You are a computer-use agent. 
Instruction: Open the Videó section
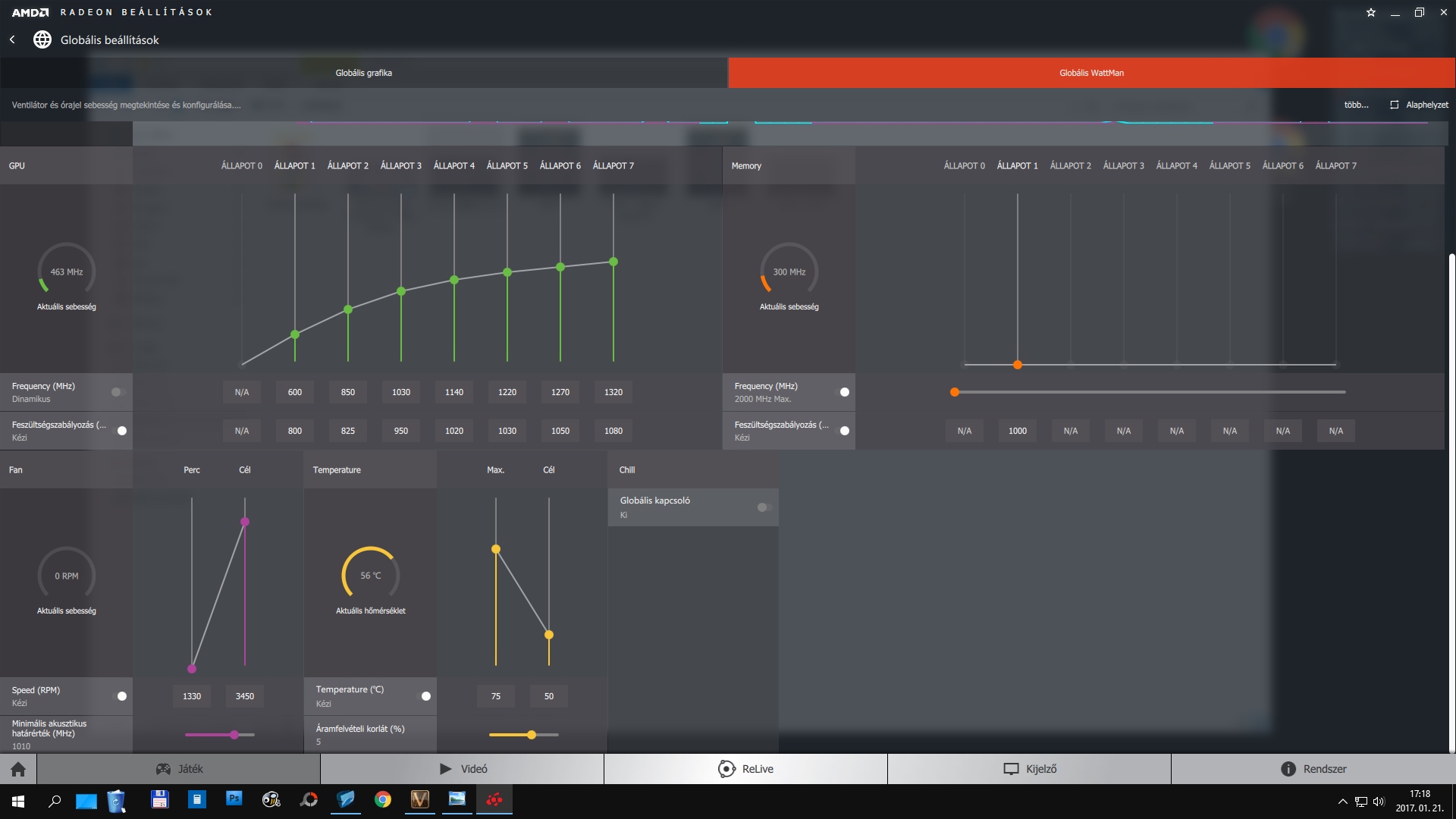463,769
